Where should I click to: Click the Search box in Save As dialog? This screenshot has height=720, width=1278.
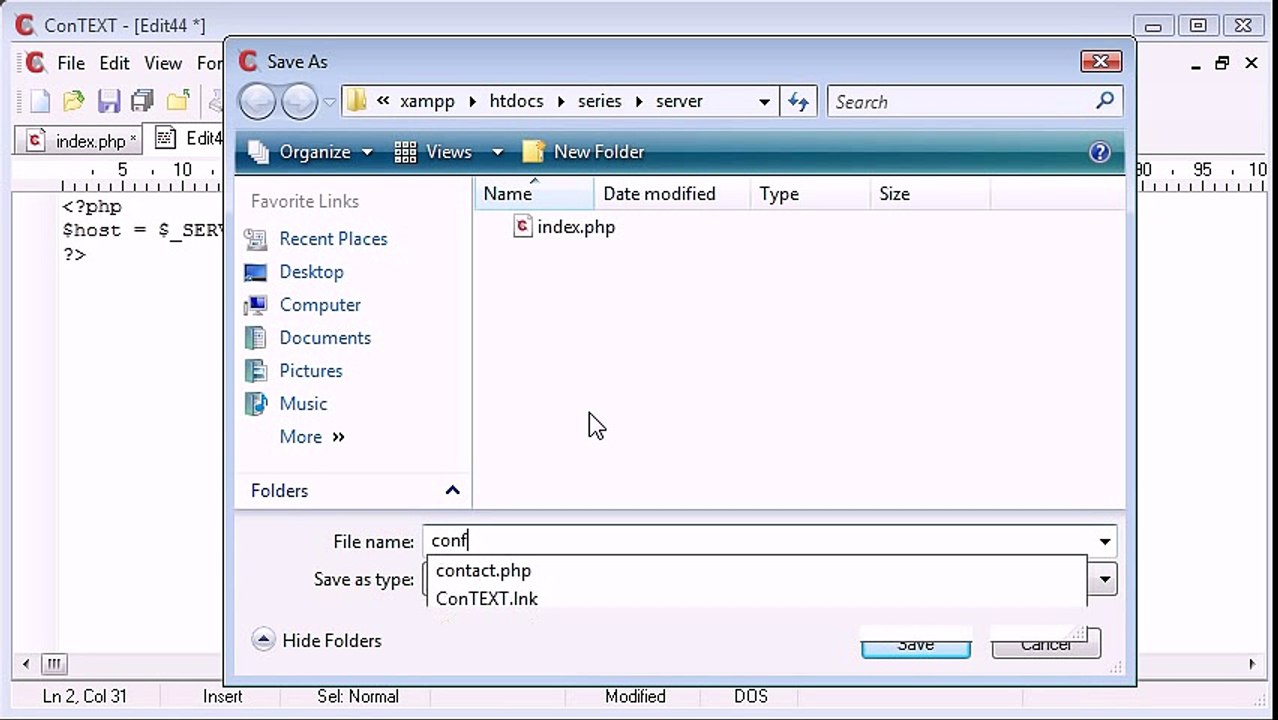click(x=975, y=101)
